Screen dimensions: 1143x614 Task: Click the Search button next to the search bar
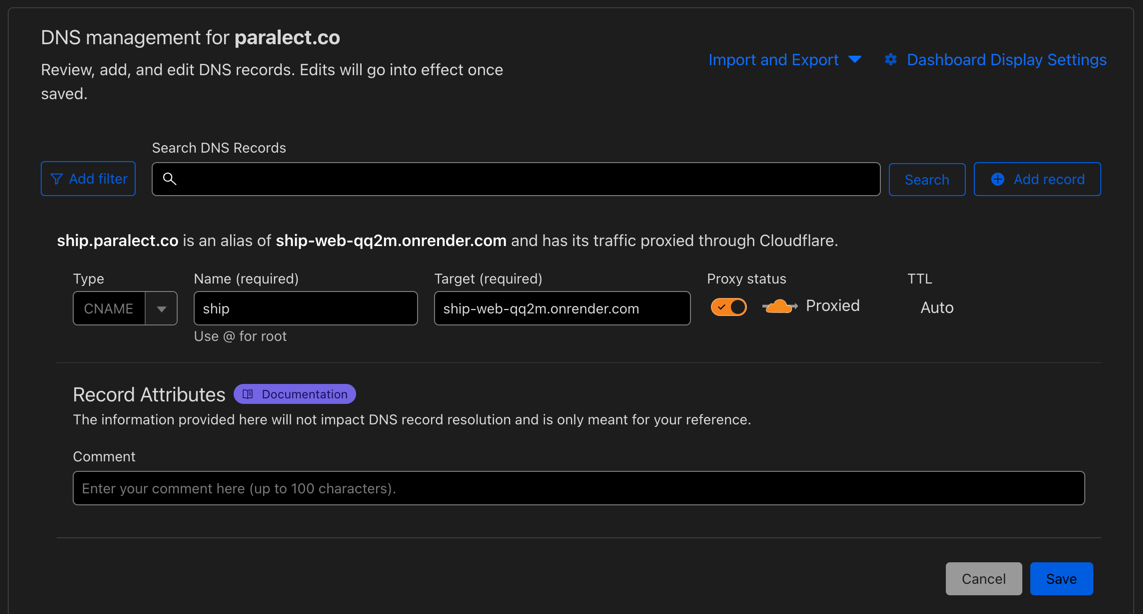coord(926,178)
